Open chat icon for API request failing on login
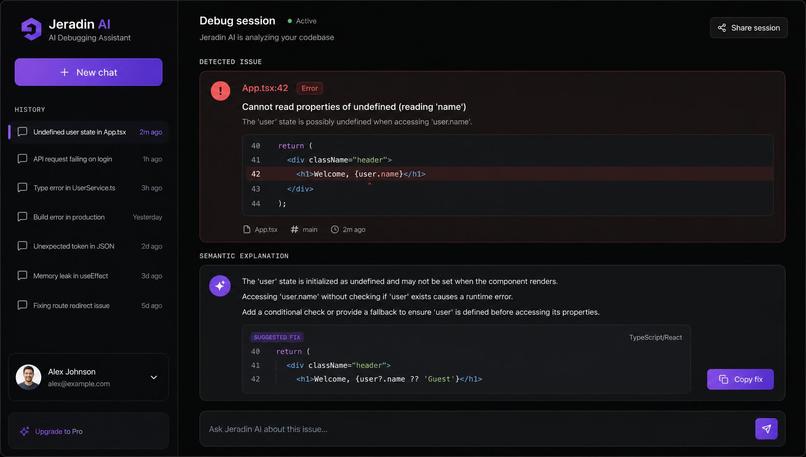Viewport: 806px width, 457px height. point(22,159)
